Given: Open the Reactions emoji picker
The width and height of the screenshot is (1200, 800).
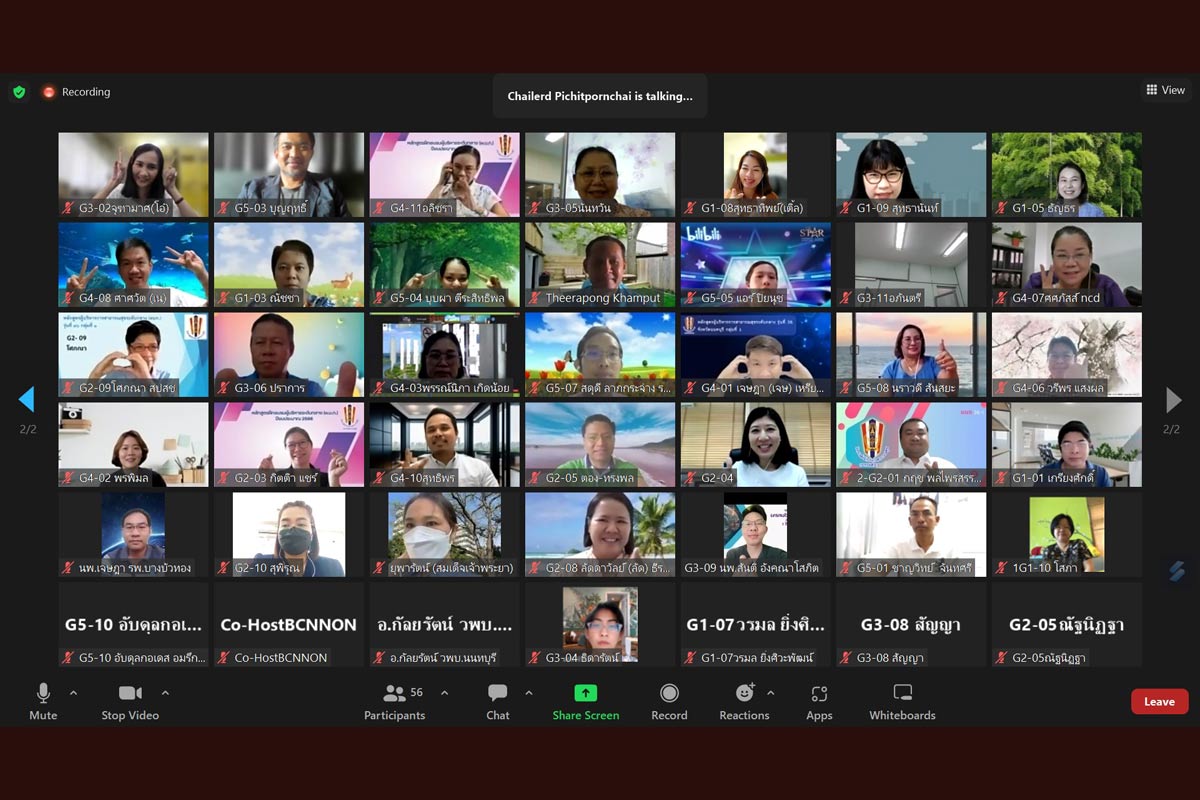Looking at the screenshot, I should [x=744, y=694].
